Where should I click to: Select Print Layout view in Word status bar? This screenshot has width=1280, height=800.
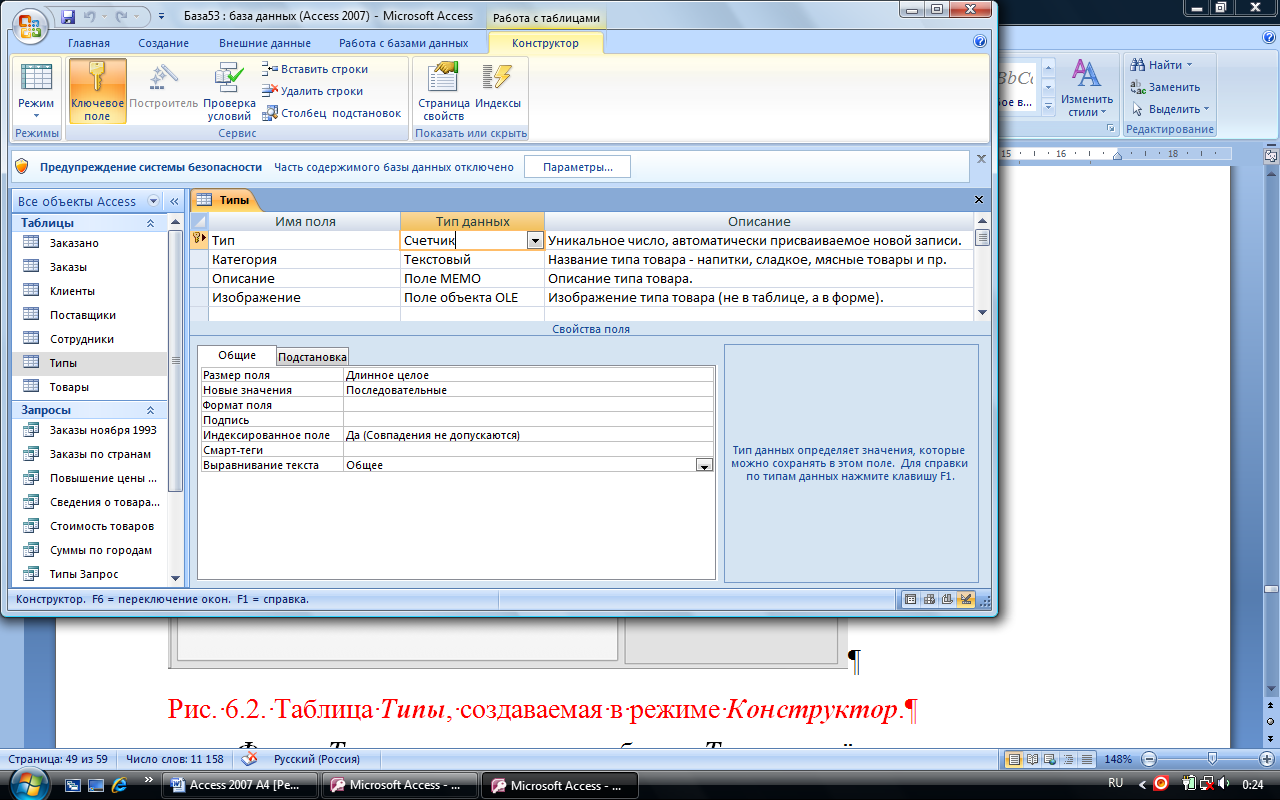(x=1015, y=759)
